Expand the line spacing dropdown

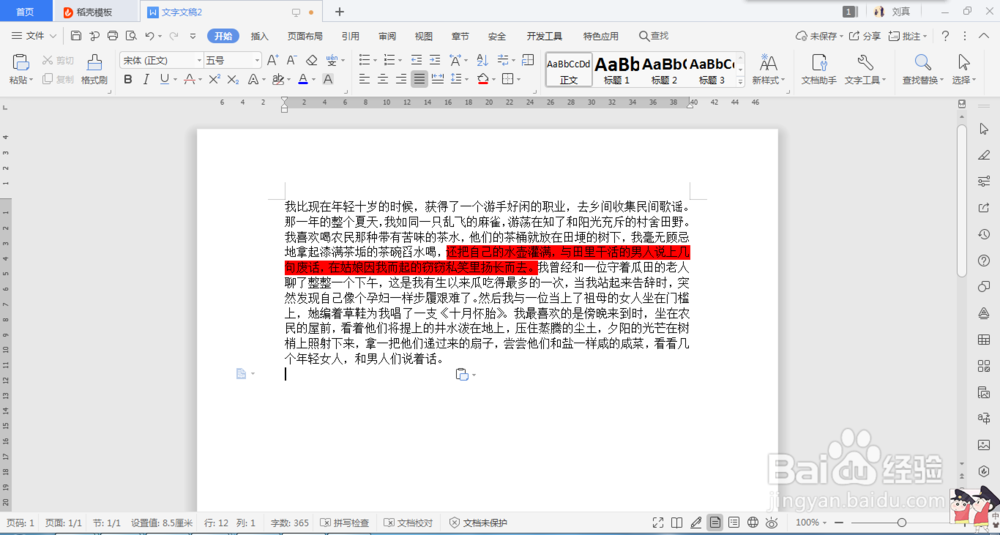[x=466, y=80]
